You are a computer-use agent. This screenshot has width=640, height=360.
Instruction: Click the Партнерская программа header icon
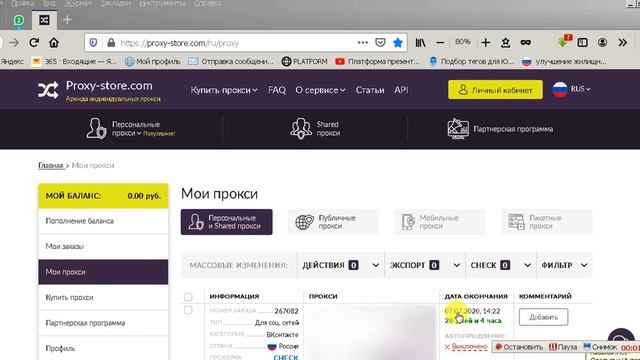[458, 129]
